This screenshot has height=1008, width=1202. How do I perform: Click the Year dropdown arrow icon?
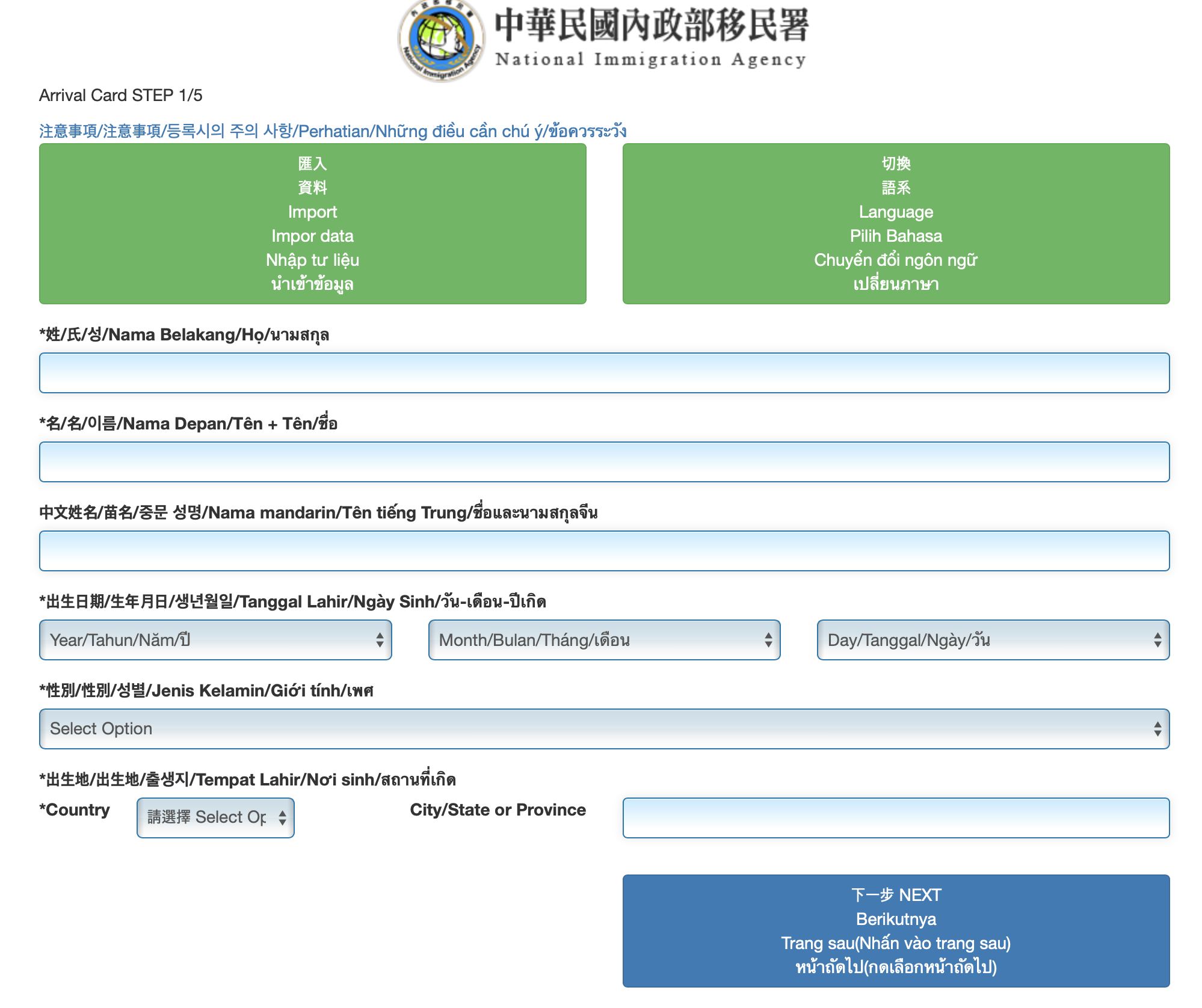pyautogui.click(x=380, y=640)
